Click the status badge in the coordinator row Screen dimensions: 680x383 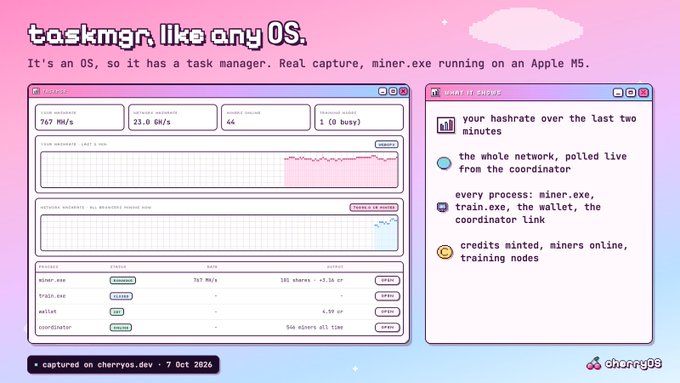[121, 327]
